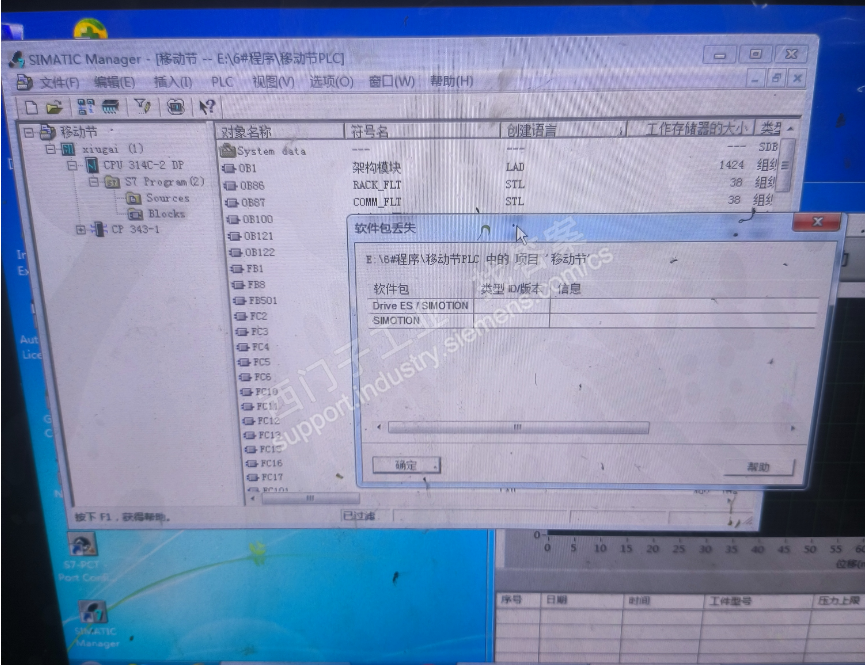Viewport: 865px width, 665px height.
Task: Click the simulation toolbar icon
Action: [x=175, y=106]
